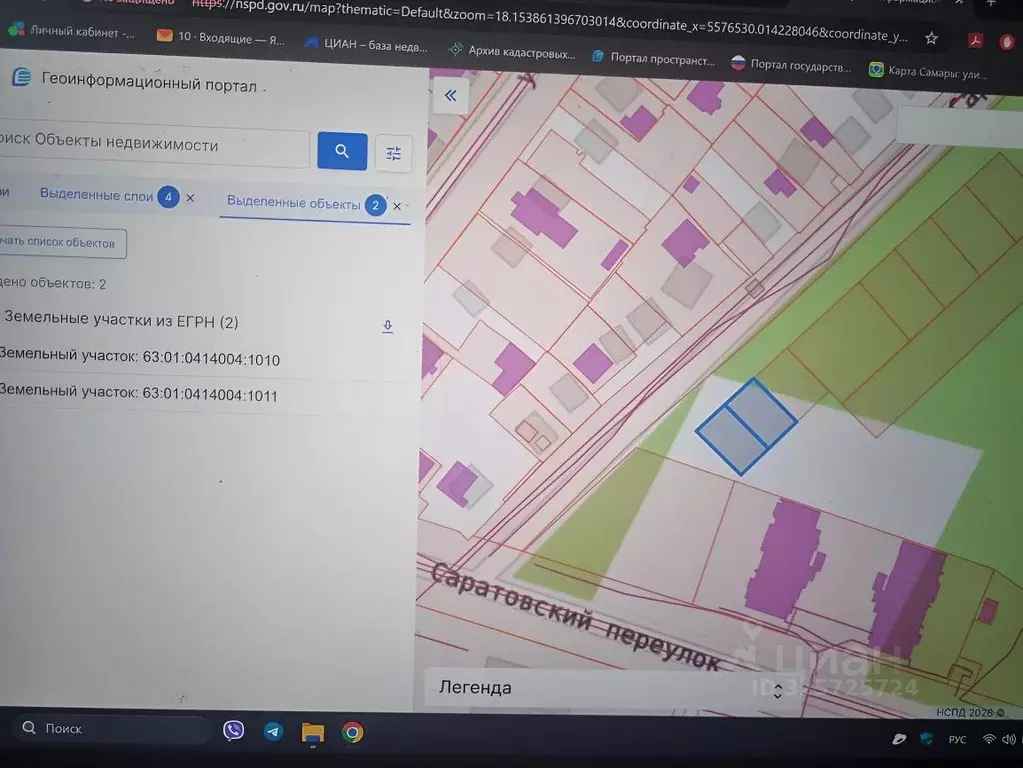
Task: Open the search filter settings icon
Action: 393,153
